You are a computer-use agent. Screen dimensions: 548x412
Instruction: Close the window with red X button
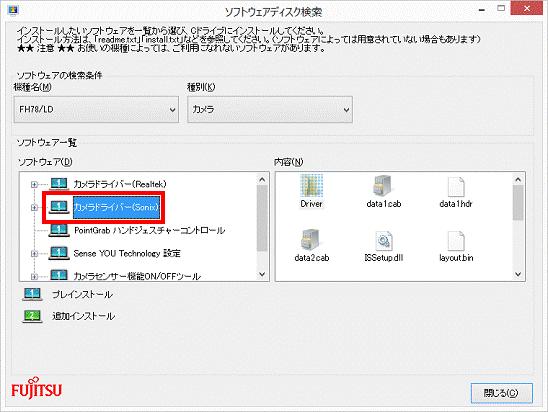click(x=527, y=8)
